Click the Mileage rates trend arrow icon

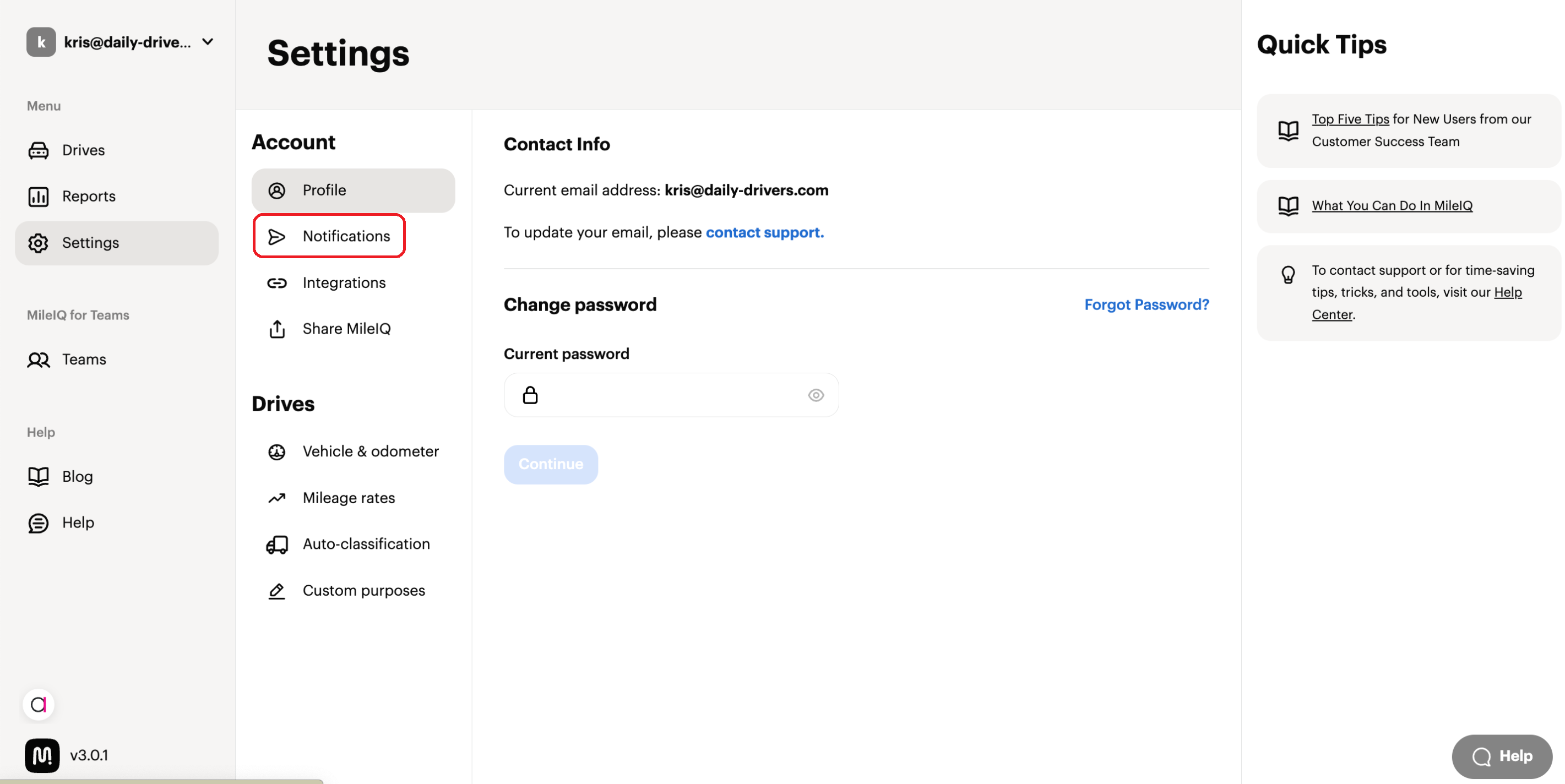[x=276, y=498]
